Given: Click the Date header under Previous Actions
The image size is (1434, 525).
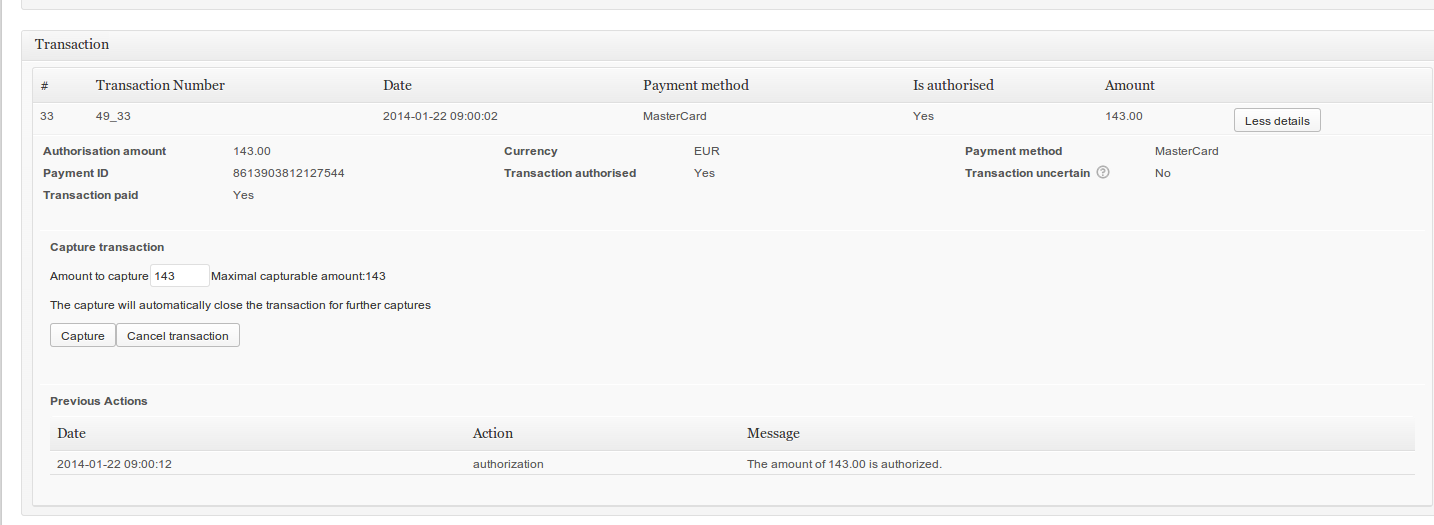Looking at the screenshot, I should coord(71,434).
